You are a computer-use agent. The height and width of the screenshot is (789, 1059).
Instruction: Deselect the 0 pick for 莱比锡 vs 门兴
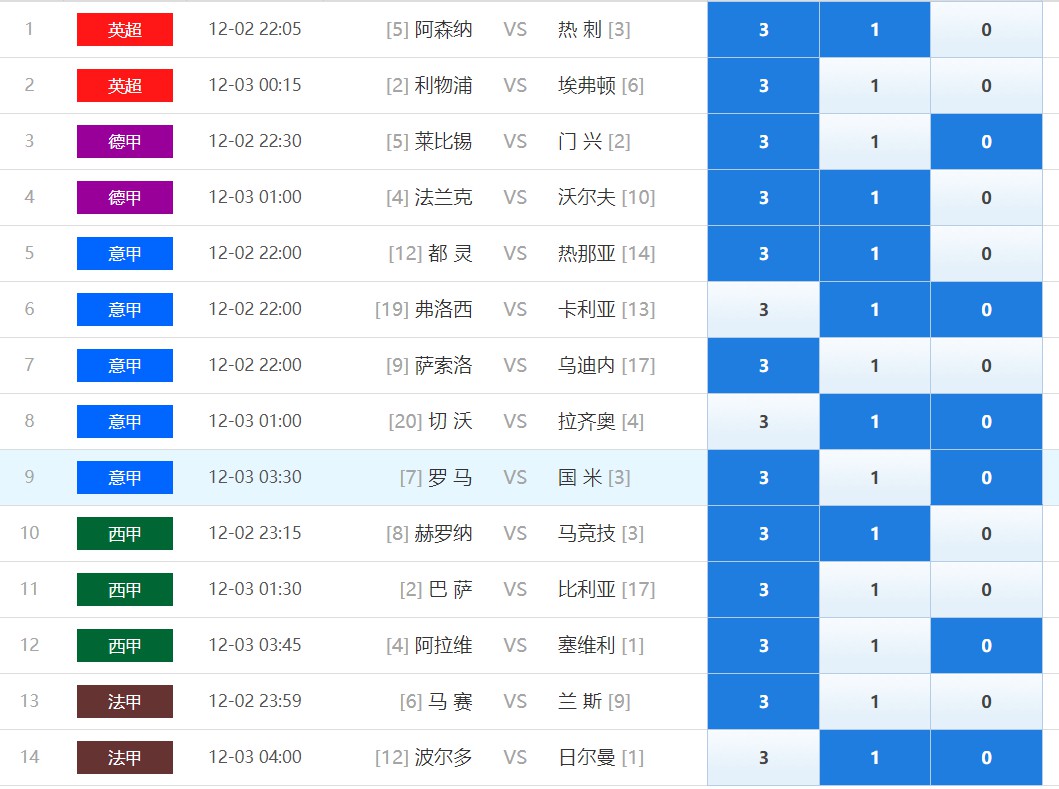click(x=986, y=141)
